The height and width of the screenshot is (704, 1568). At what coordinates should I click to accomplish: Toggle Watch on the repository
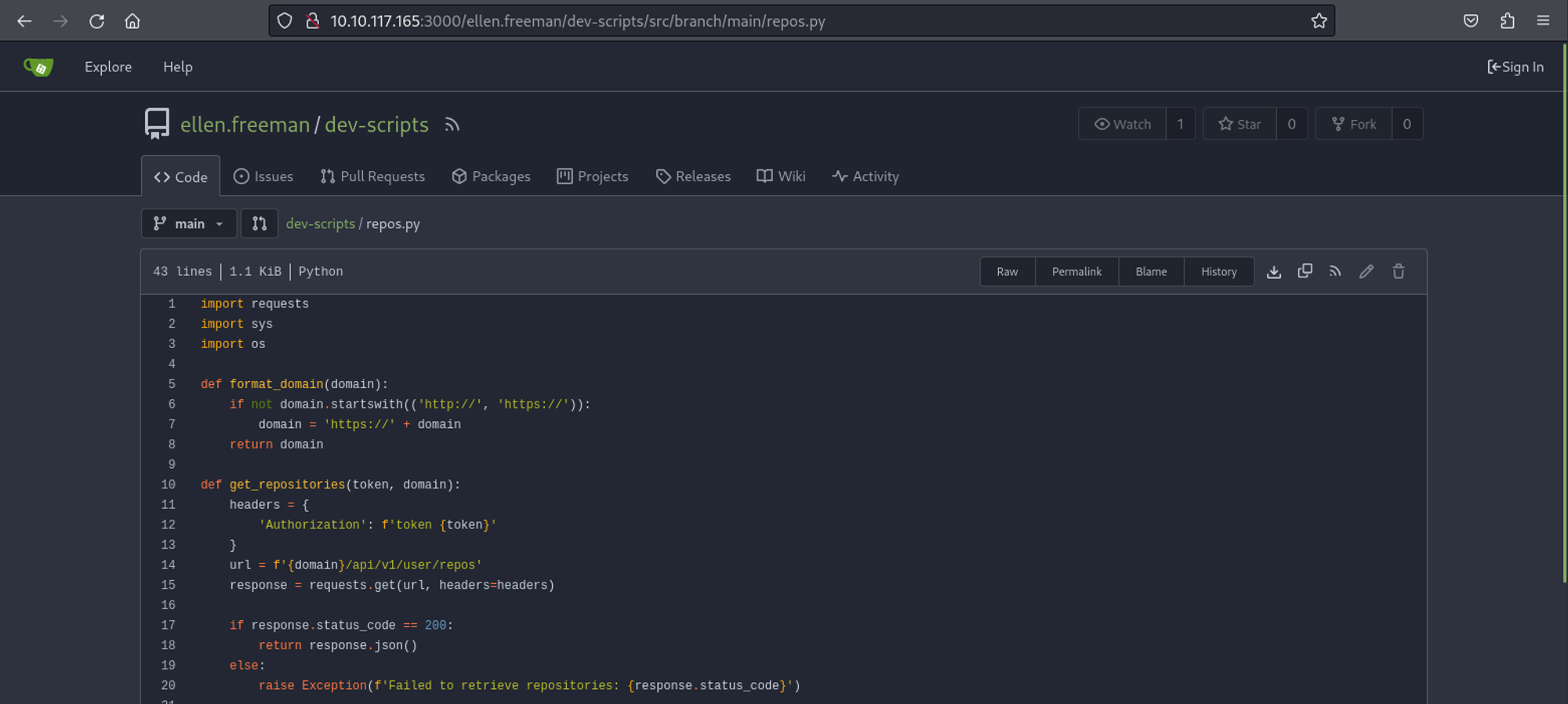tap(1122, 124)
